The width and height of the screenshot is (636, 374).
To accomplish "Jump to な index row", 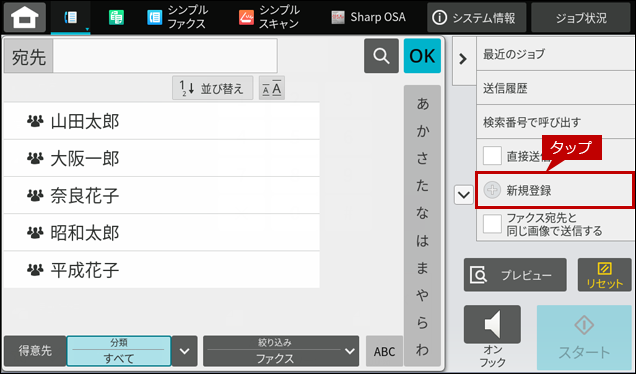I will [422, 213].
